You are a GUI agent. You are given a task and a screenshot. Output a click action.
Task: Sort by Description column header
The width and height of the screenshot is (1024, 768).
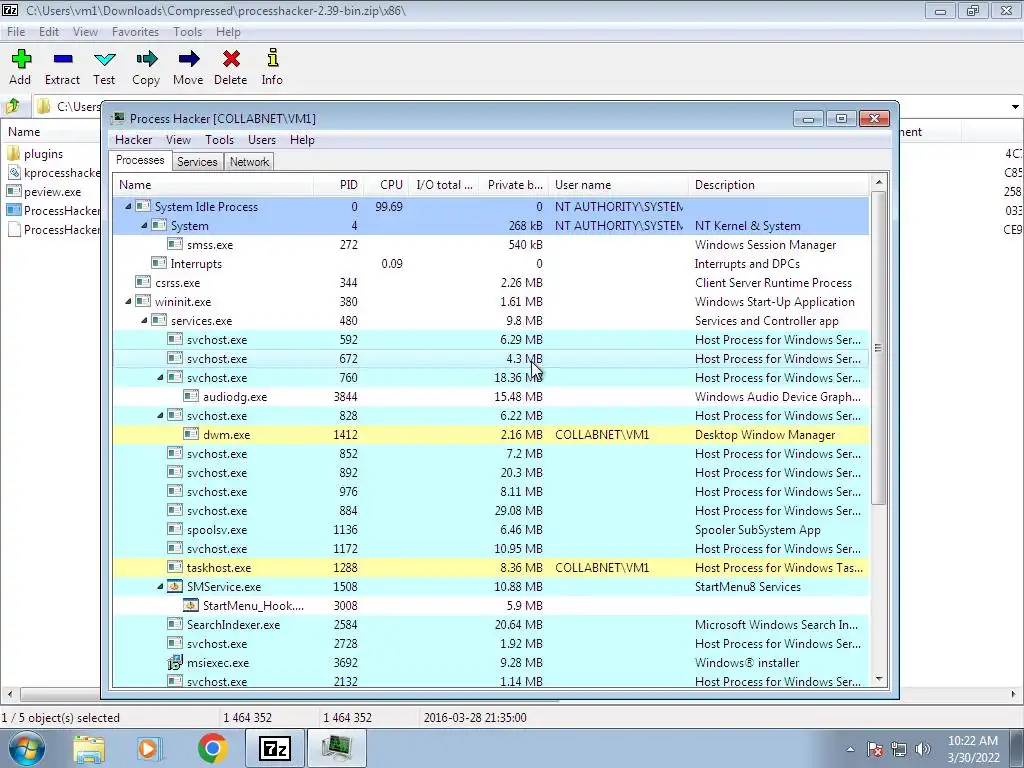click(778, 185)
